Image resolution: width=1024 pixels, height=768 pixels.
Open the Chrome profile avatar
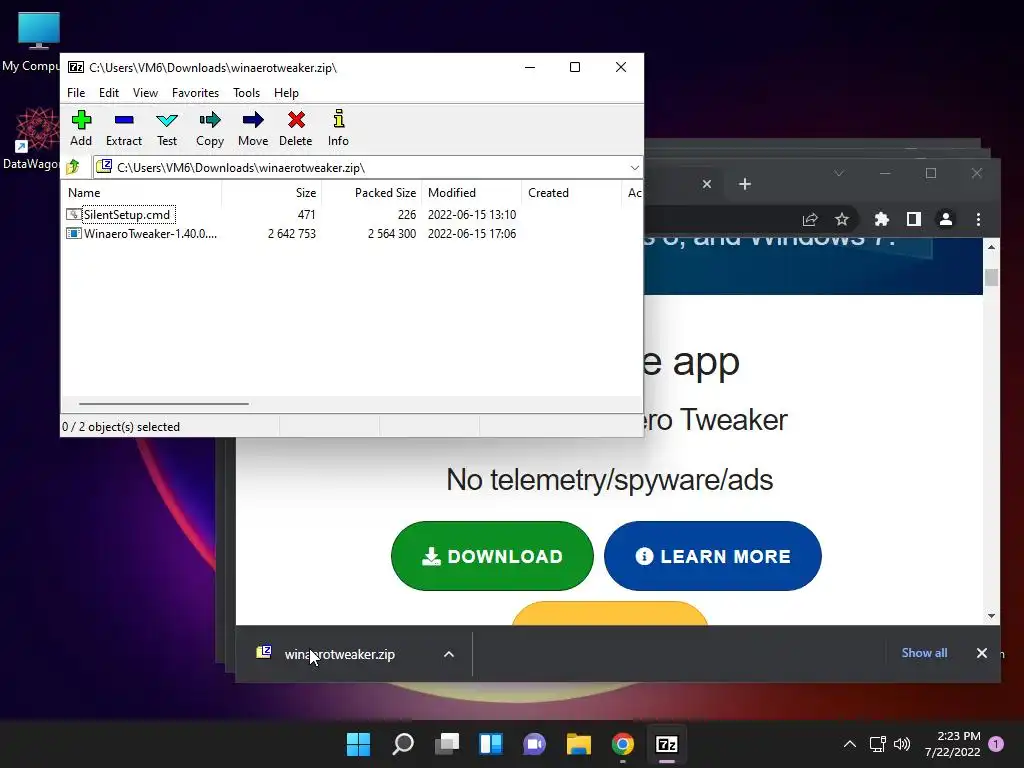pos(946,219)
